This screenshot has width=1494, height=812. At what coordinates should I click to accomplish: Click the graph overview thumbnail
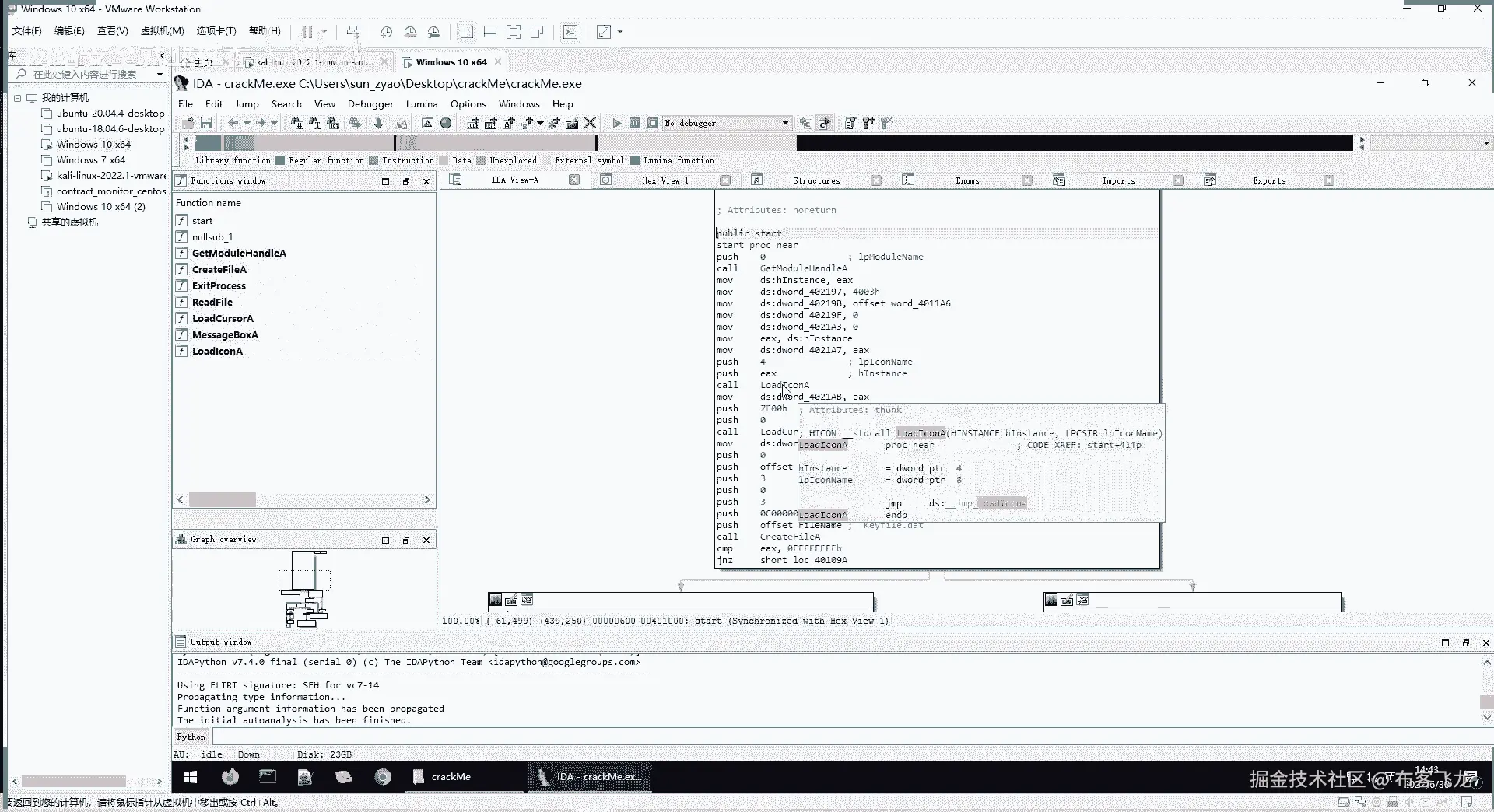[x=304, y=589]
